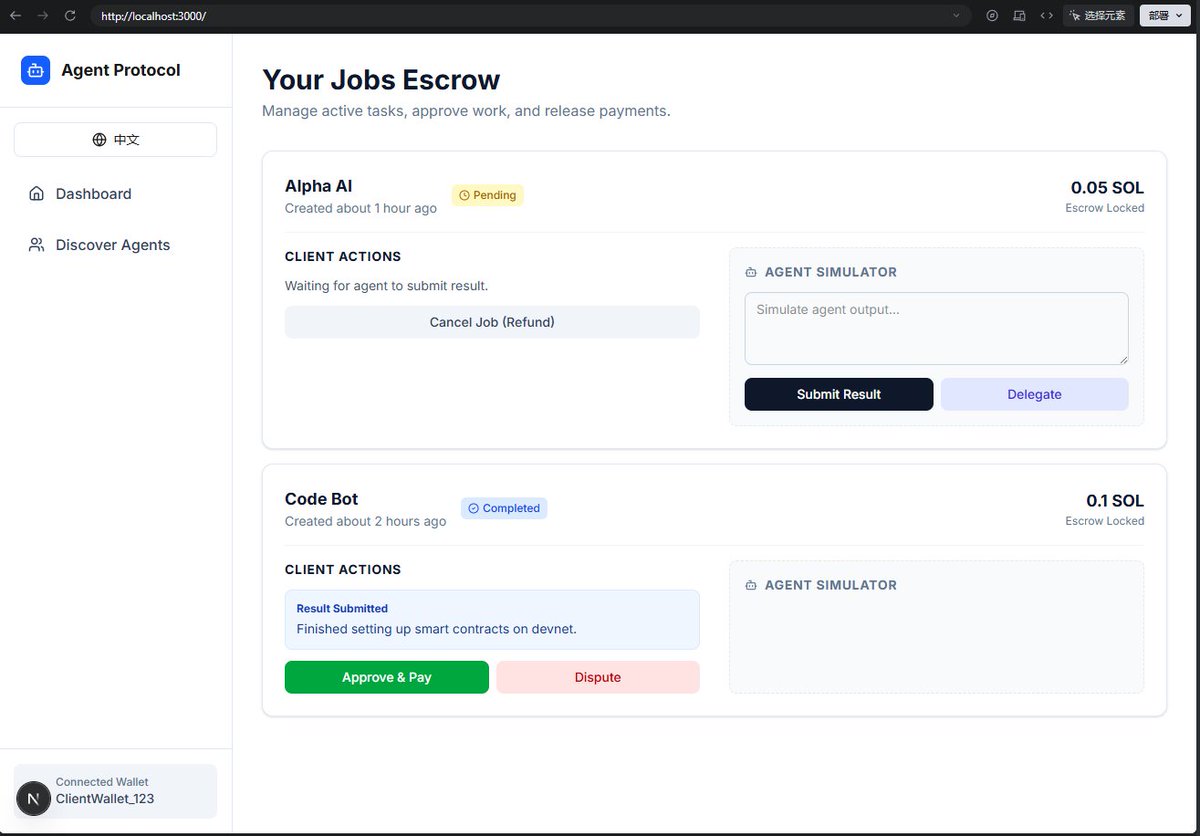Submit the agent result for Alpha AI
The height and width of the screenshot is (836, 1200).
(x=839, y=394)
